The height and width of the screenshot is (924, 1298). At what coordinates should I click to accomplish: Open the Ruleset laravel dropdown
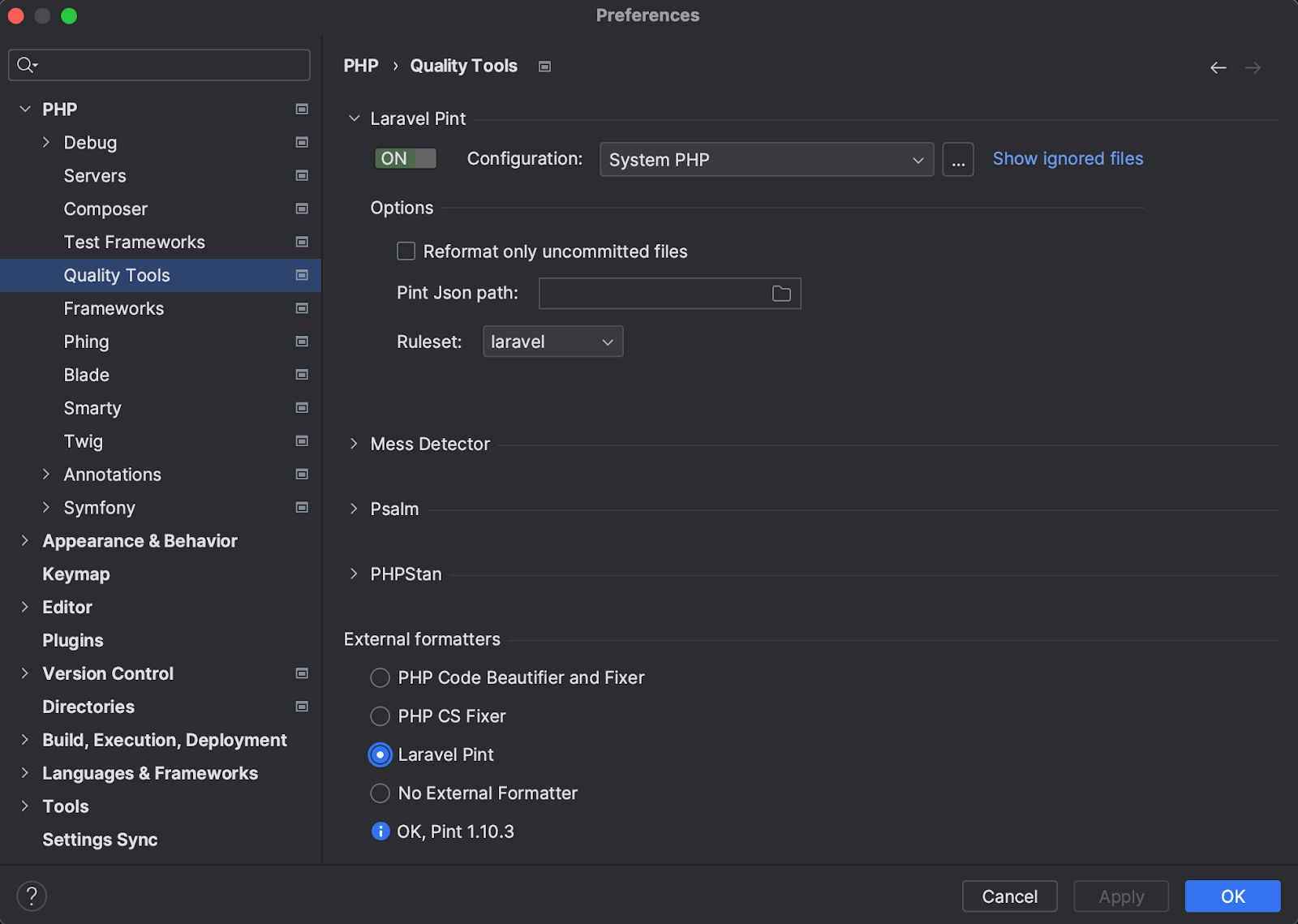pyautogui.click(x=552, y=342)
